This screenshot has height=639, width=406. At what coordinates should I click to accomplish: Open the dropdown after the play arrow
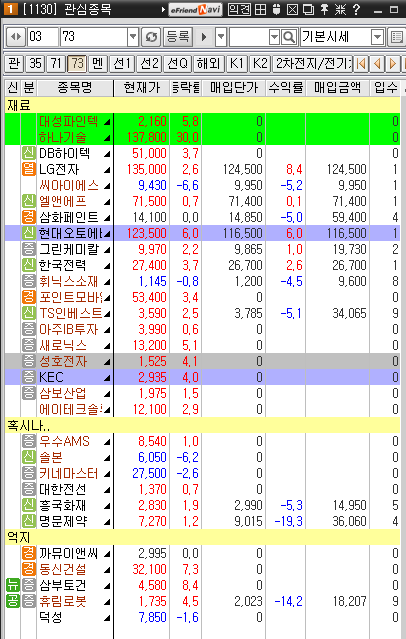[221, 37]
